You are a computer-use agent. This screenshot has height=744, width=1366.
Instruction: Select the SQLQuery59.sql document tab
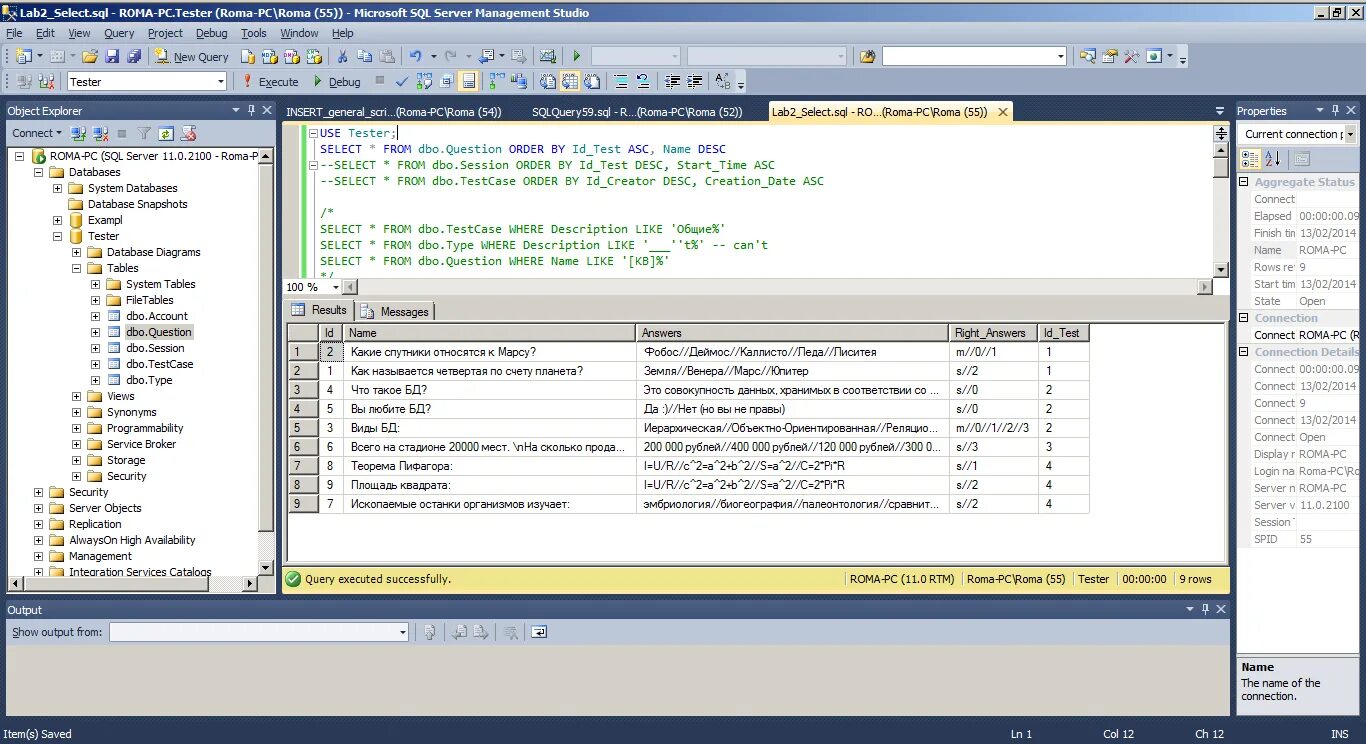pos(637,112)
